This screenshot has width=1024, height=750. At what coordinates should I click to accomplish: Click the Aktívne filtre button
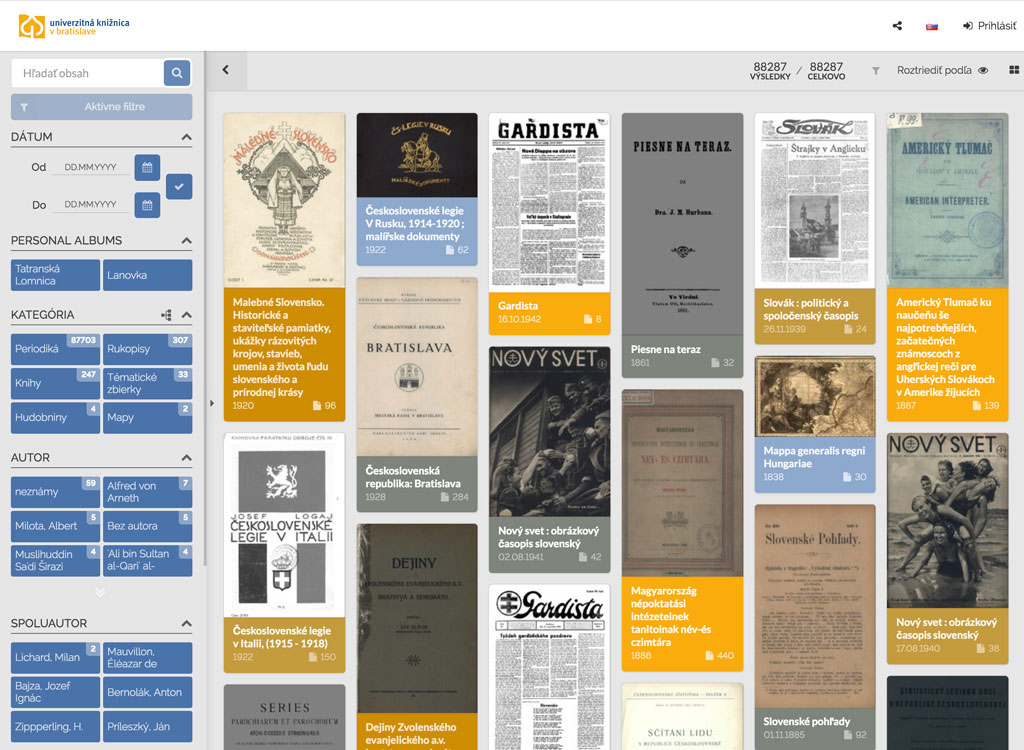tap(101, 106)
